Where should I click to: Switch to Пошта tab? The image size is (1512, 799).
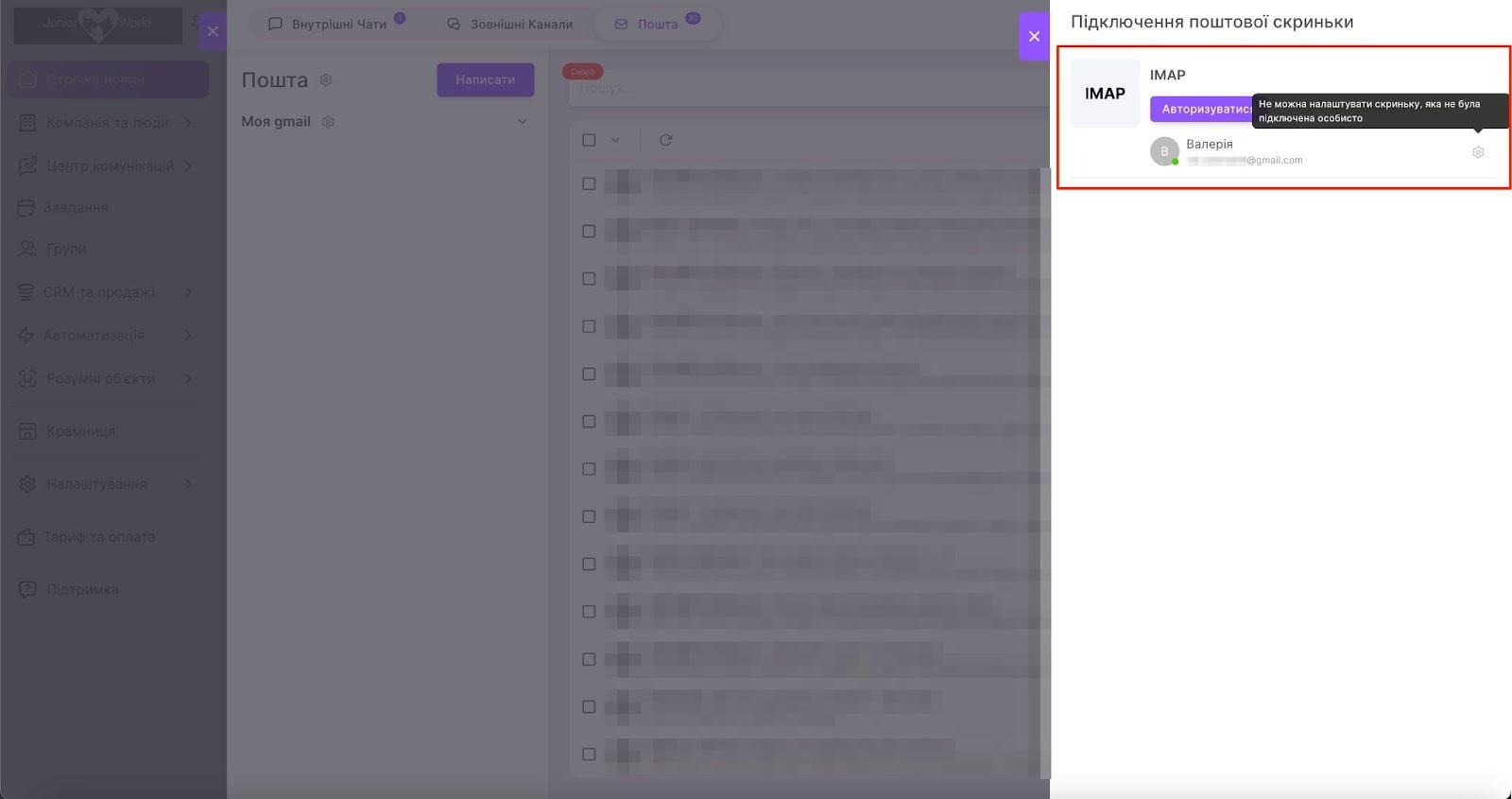tap(658, 24)
